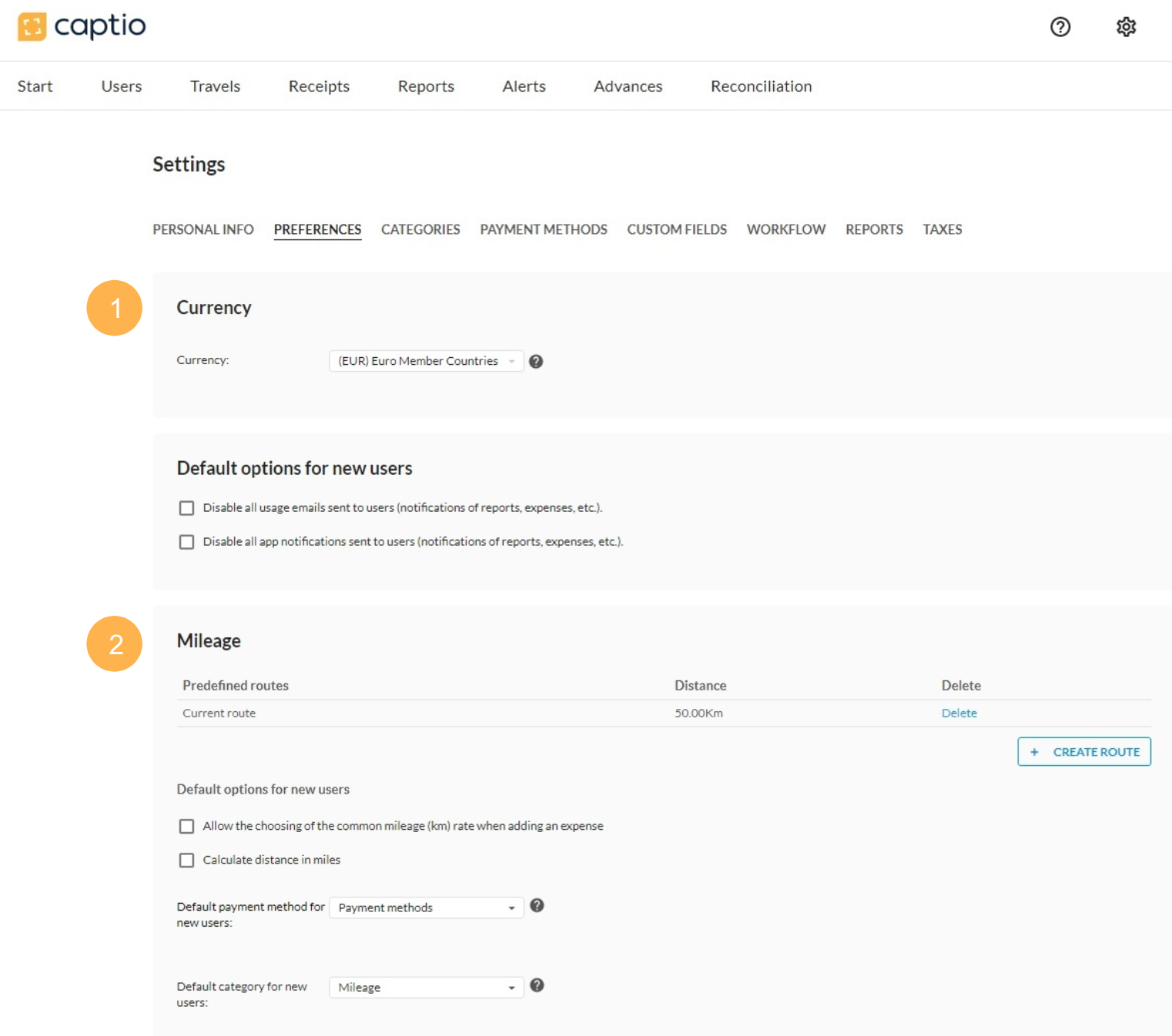The width and height of the screenshot is (1172, 1036).
Task: Check Disable all app notifications option
Action: 186,542
